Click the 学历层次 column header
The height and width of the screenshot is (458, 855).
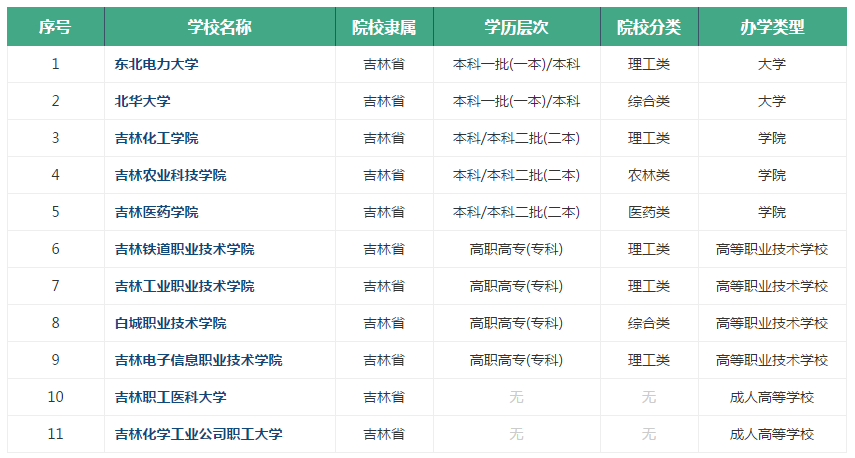click(517, 27)
